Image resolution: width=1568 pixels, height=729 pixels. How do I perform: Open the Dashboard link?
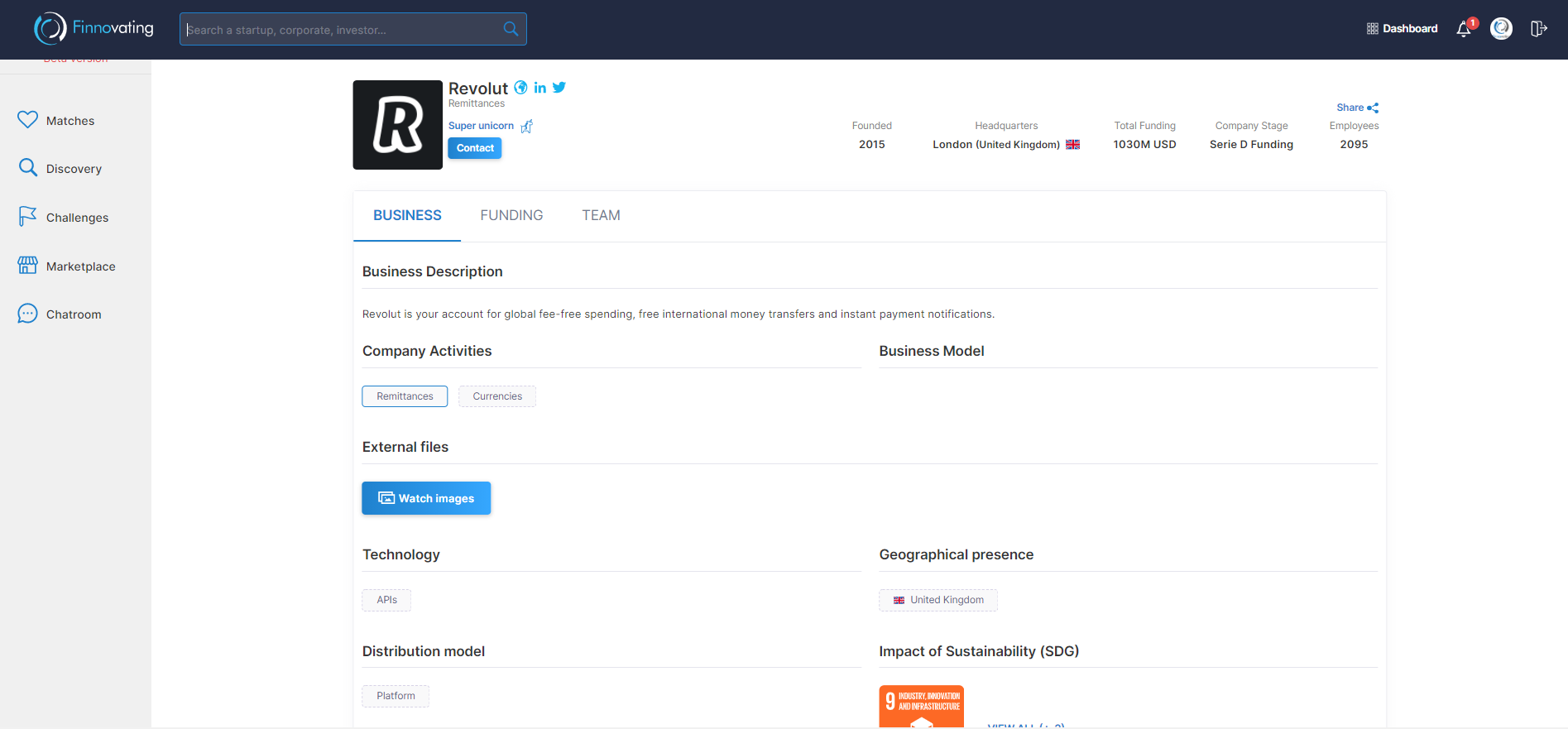click(x=1410, y=28)
